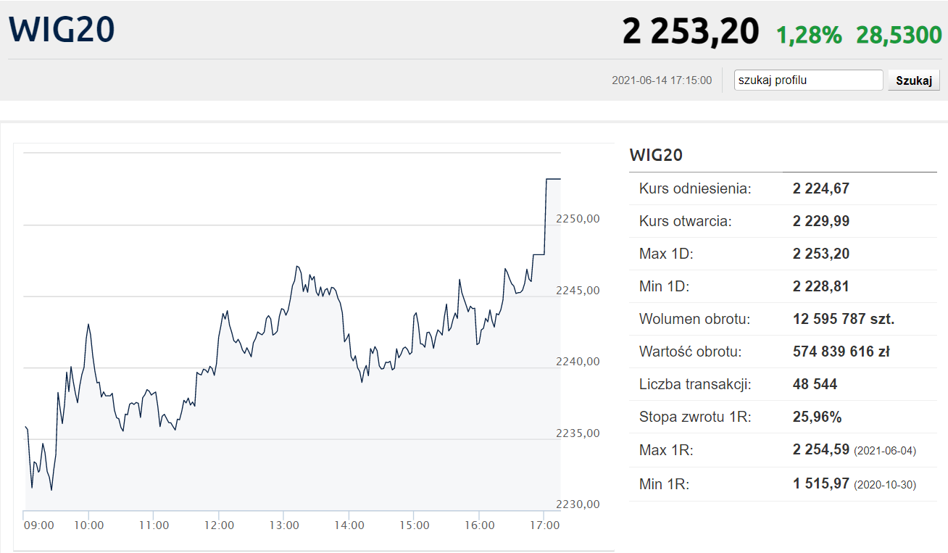Click the date (2021-06-04)
The width and height of the screenshot is (948, 553).
[885, 451]
